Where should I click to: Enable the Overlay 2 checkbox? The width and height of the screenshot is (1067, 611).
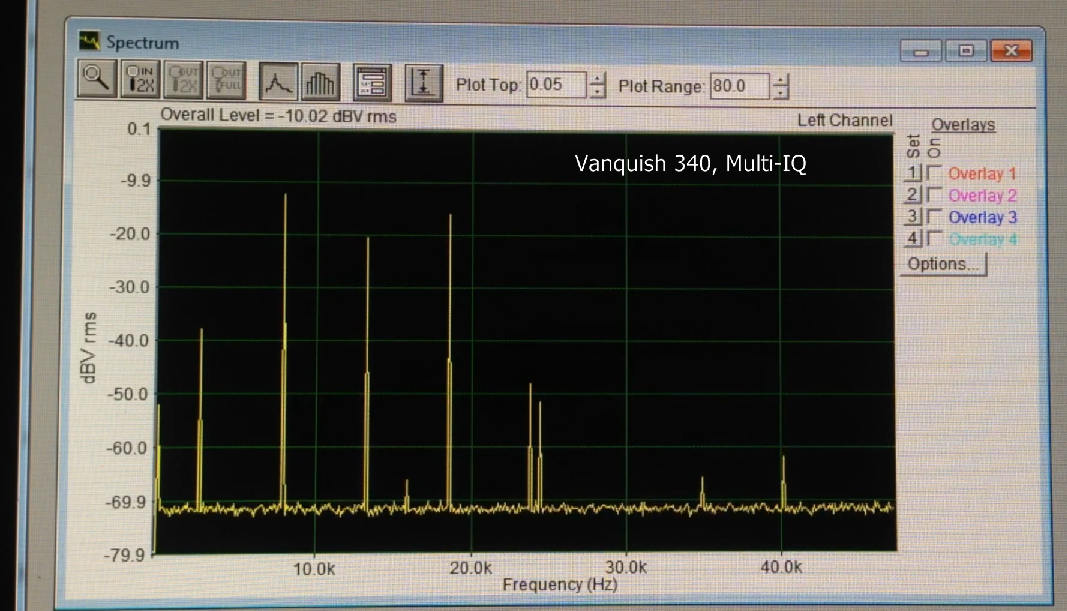935,195
